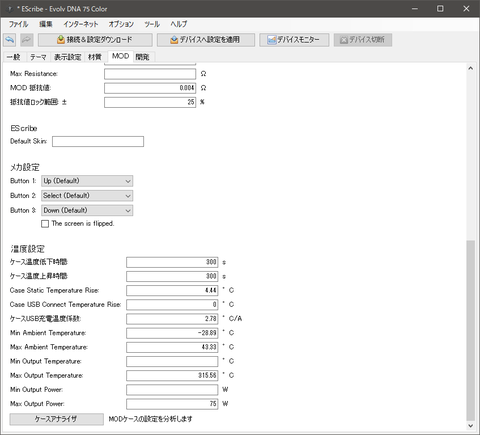Click Max Output Temperature field showing 315.56
The image size is (480, 435).
coord(172,375)
